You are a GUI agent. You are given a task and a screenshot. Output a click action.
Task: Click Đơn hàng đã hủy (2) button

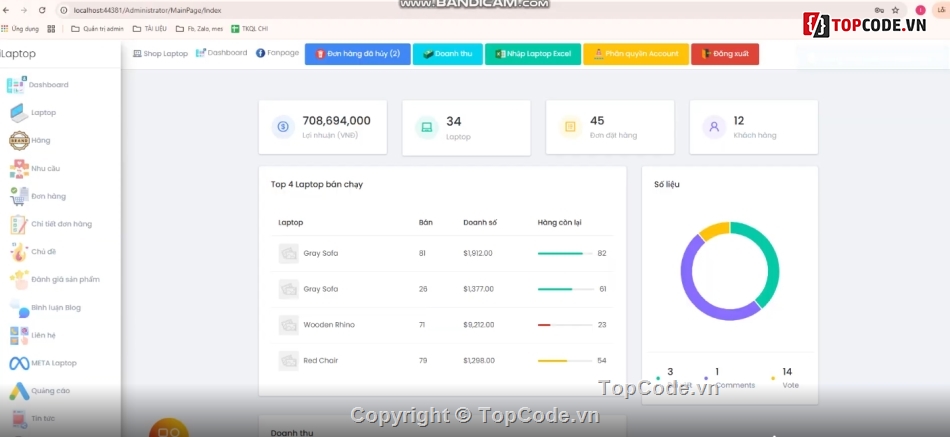pyautogui.click(x=357, y=54)
